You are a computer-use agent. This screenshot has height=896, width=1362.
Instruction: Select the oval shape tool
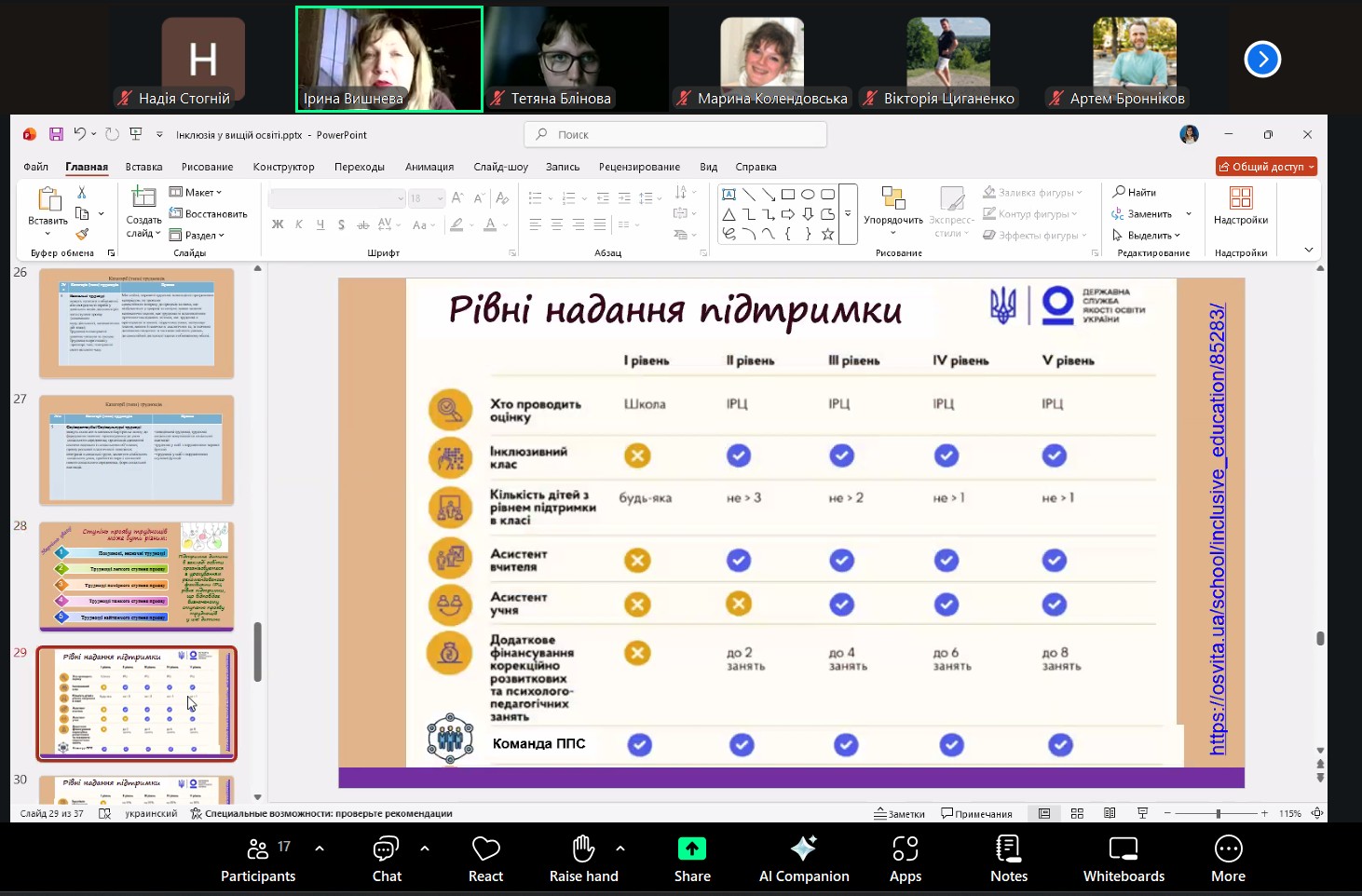coord(808,194)
